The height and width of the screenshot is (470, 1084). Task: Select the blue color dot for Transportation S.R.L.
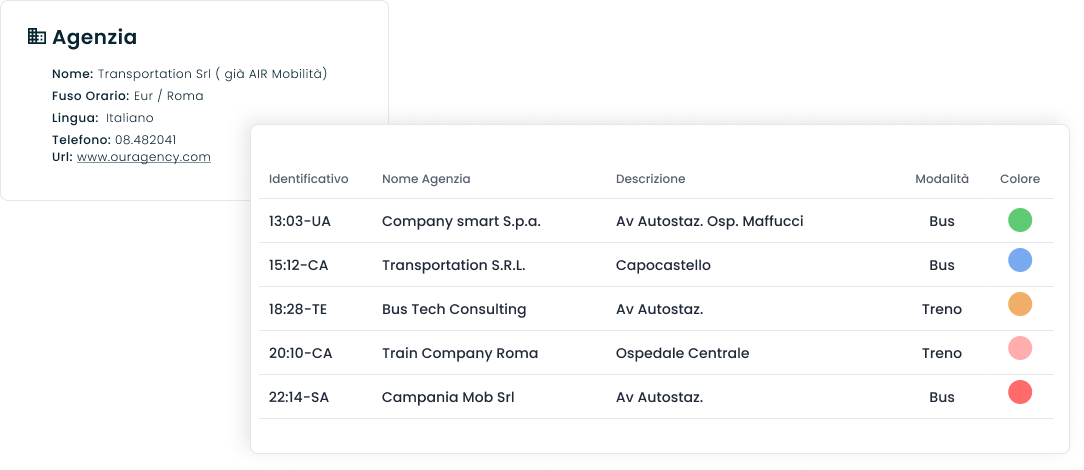[1020, 260]
